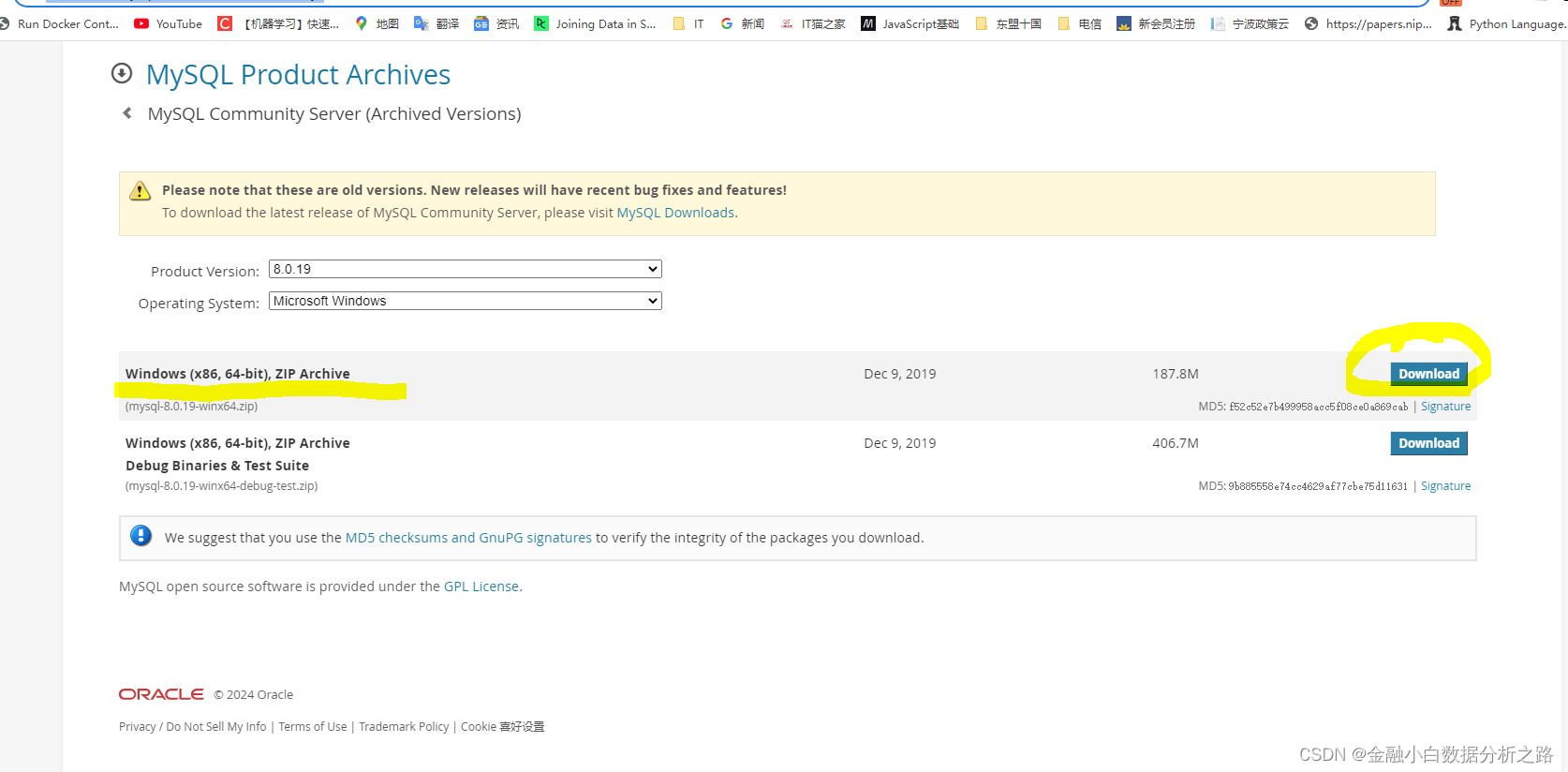Click the bold old versions warning text
This screenshot has height=772, width=1568.
point(474,190)
